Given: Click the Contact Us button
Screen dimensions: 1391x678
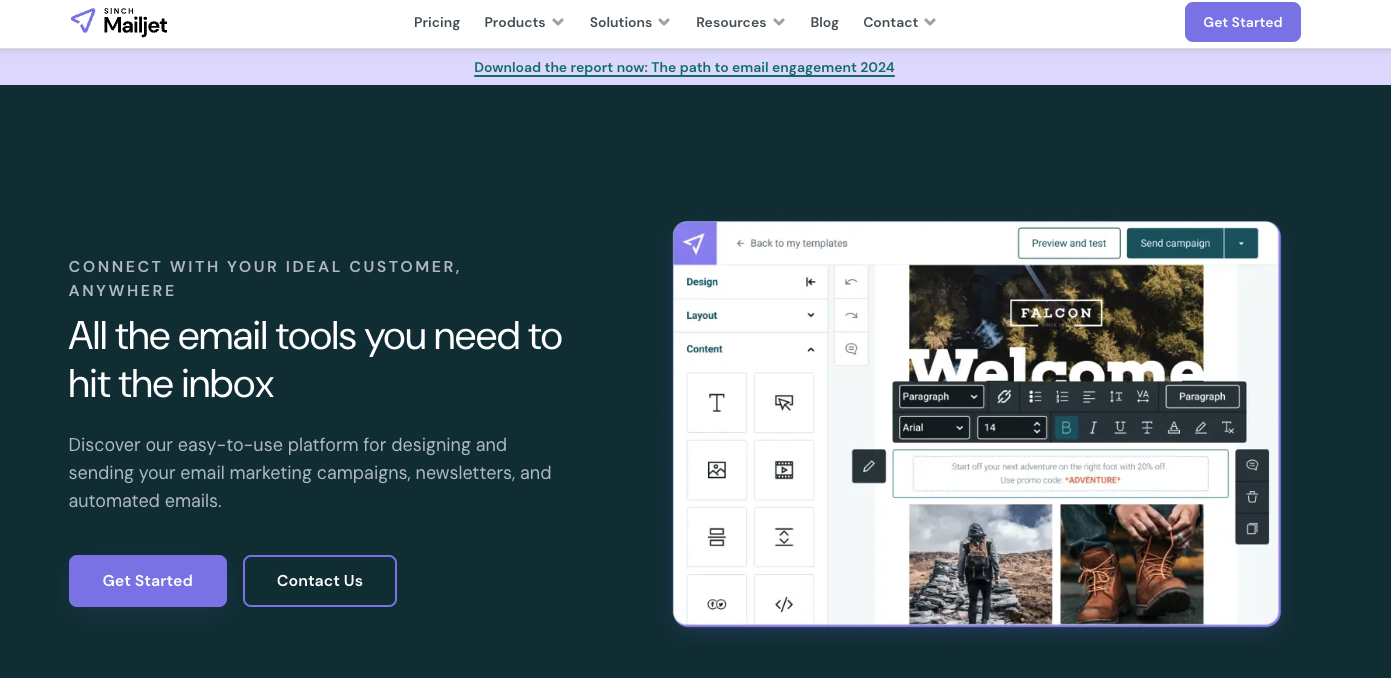Looking at the screenshot, I should pos(320,581).
